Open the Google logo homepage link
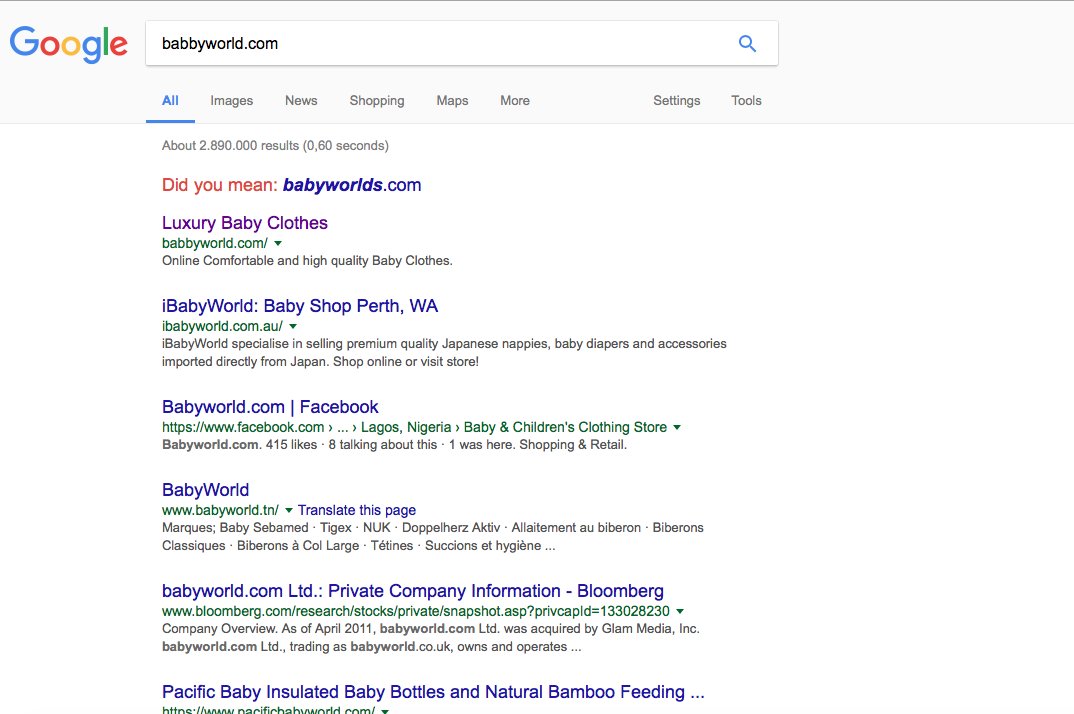 [x=68, y=44]
